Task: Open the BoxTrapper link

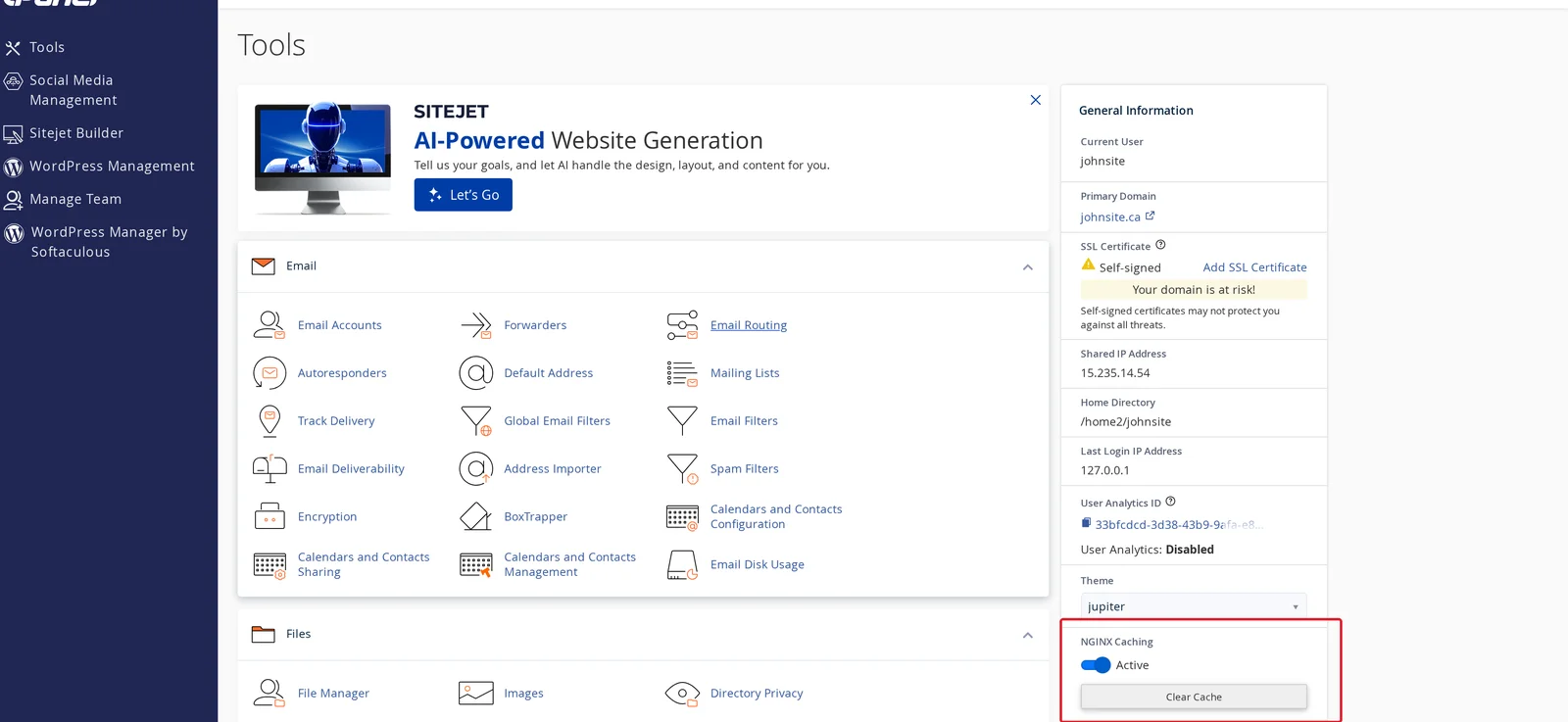Action: (536, 517)
